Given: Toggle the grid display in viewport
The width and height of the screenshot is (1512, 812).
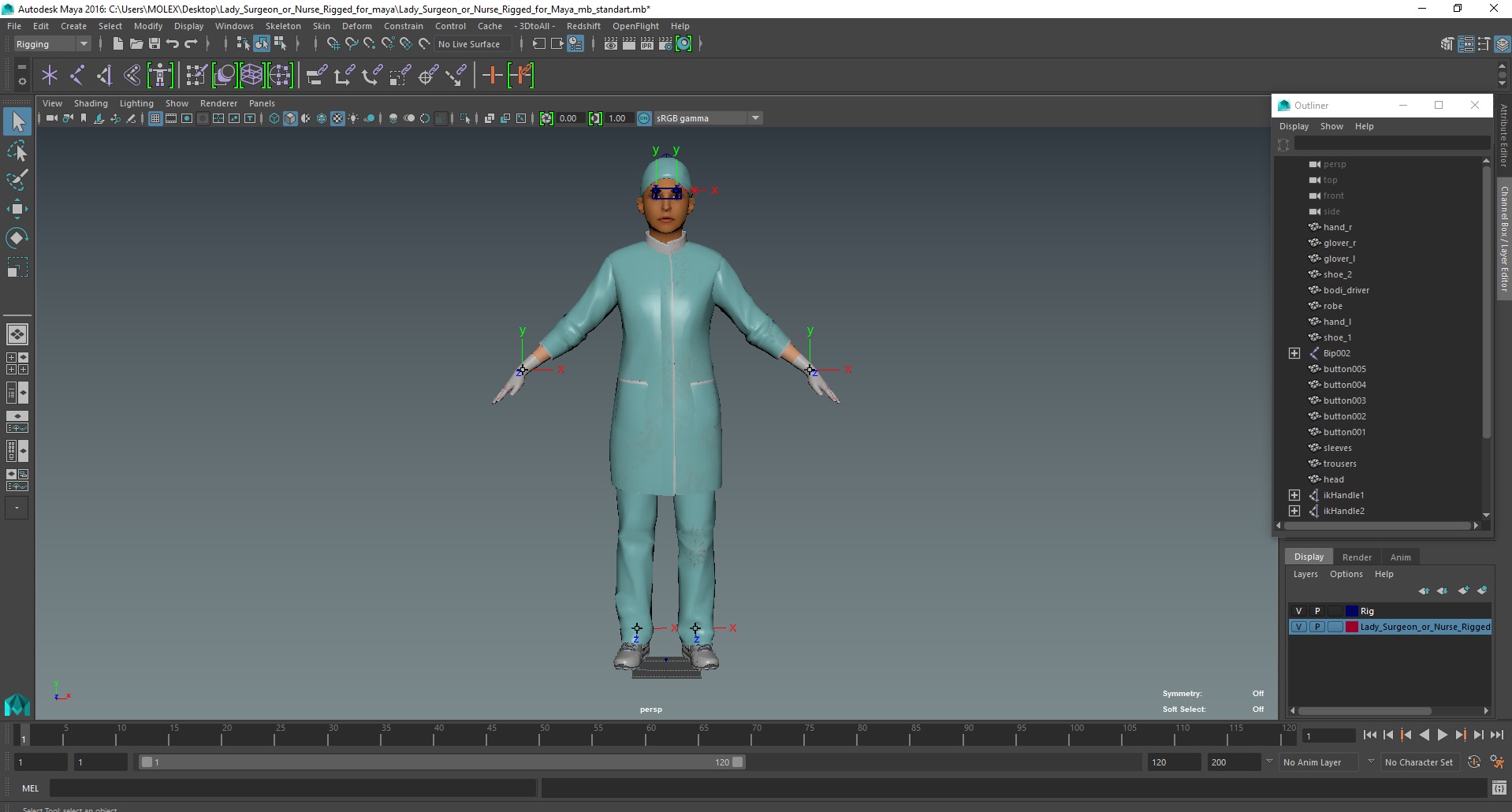Looking at the screenshot, I should tap(155, 118).
